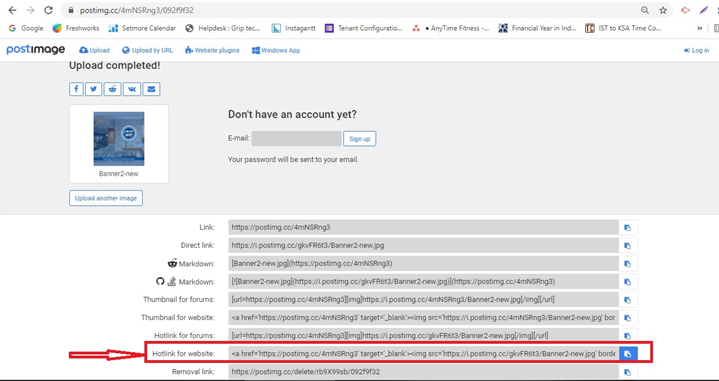Select Thumbnail for website field
The image size is (719, 381).
click(x=424, y=317)
